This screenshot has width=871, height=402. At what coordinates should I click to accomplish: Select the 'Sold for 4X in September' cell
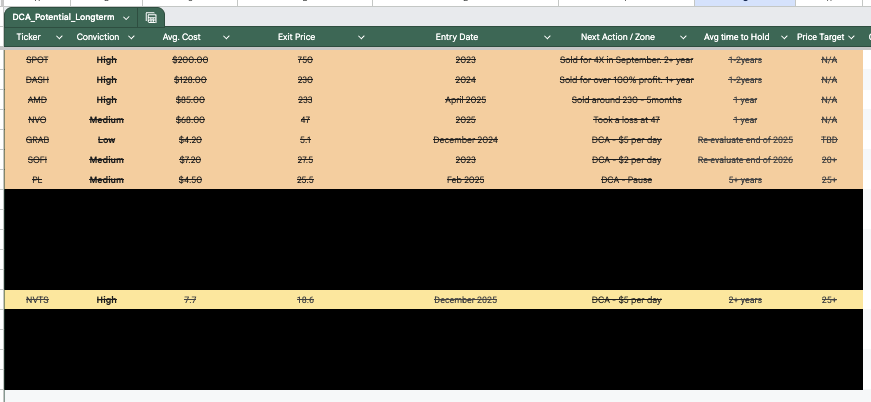click(627, 60)
